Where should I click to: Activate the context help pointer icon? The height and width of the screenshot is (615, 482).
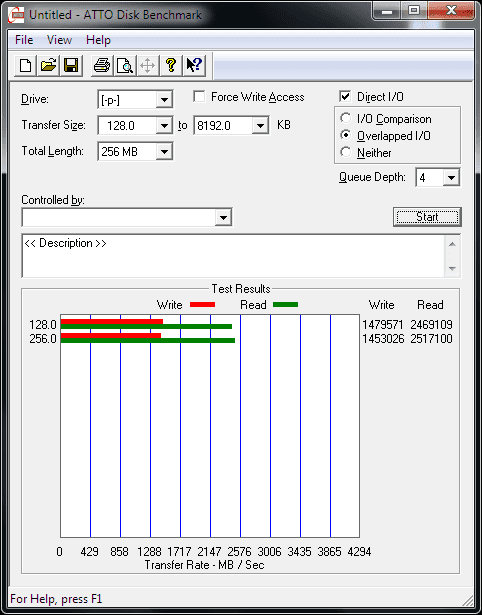[x=194, y=65]
